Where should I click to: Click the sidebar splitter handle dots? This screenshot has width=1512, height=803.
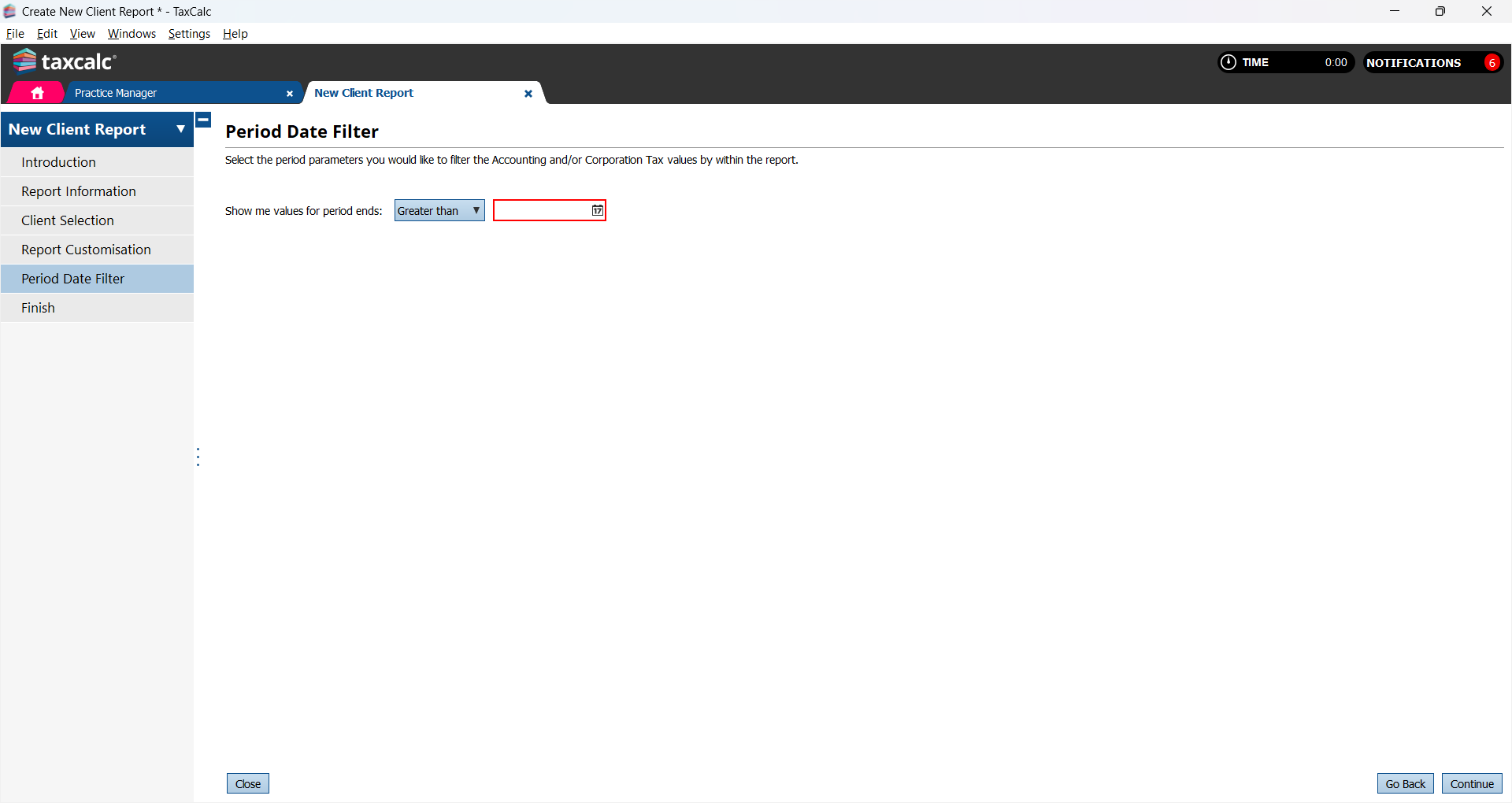tap(198, 457)
